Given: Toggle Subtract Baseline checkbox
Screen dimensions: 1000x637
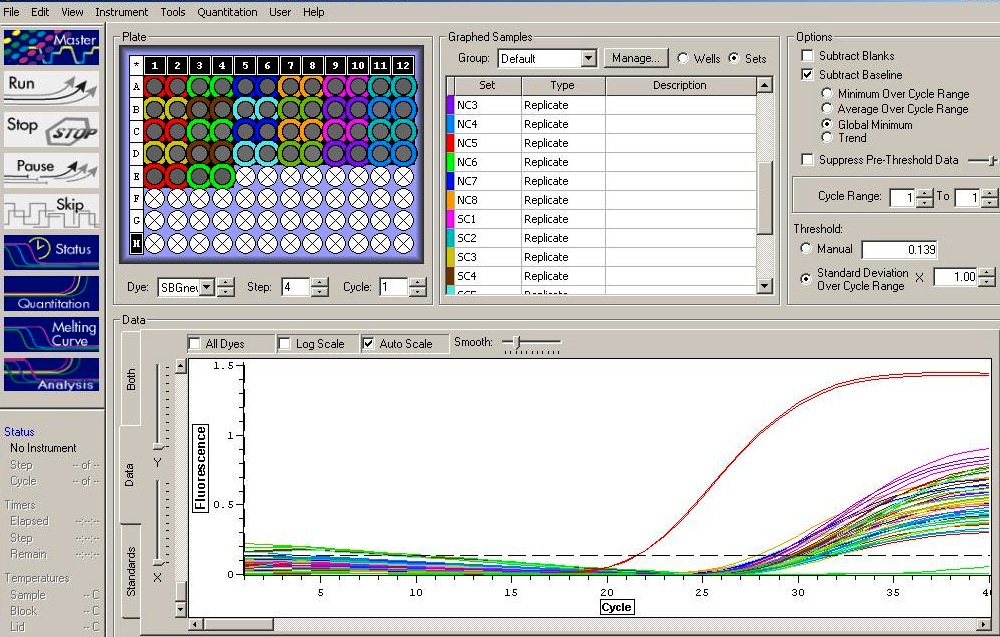Looking at the screenshot, I should click(807, 75).
